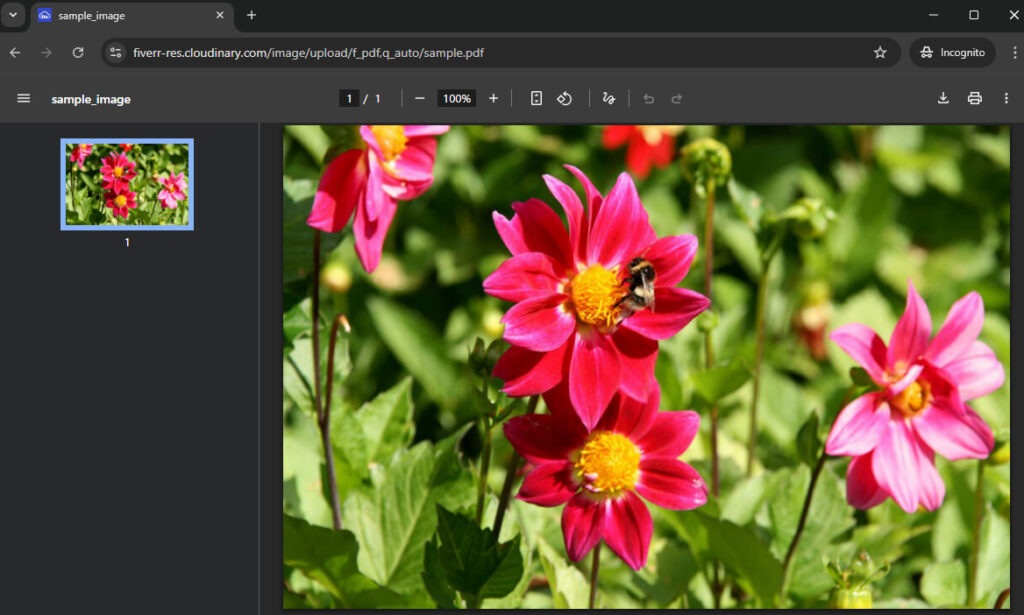Click the page number input field
Image resolution: width=1024 pixels, height=615 pixels.
(x=349, y=98)
